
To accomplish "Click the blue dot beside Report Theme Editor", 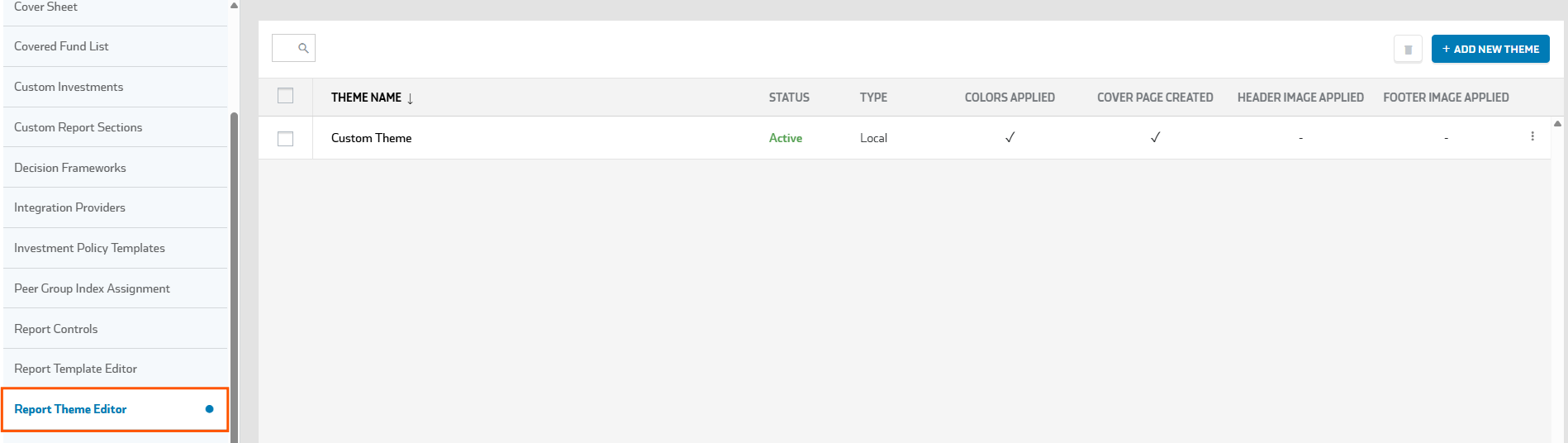I will pos(209,409).
